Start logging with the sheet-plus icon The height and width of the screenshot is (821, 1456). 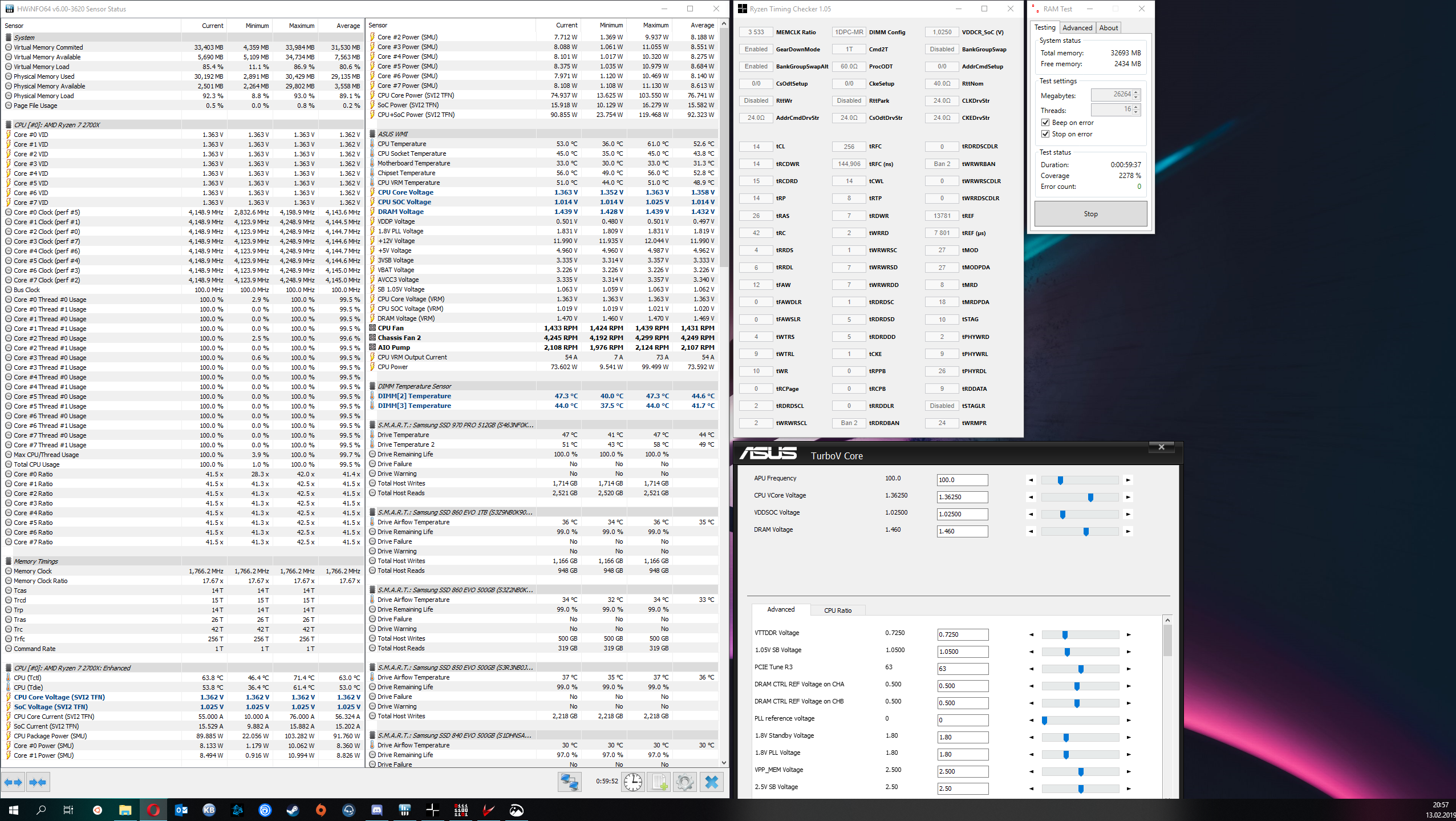pyautogui.click(x=659, y=782)
